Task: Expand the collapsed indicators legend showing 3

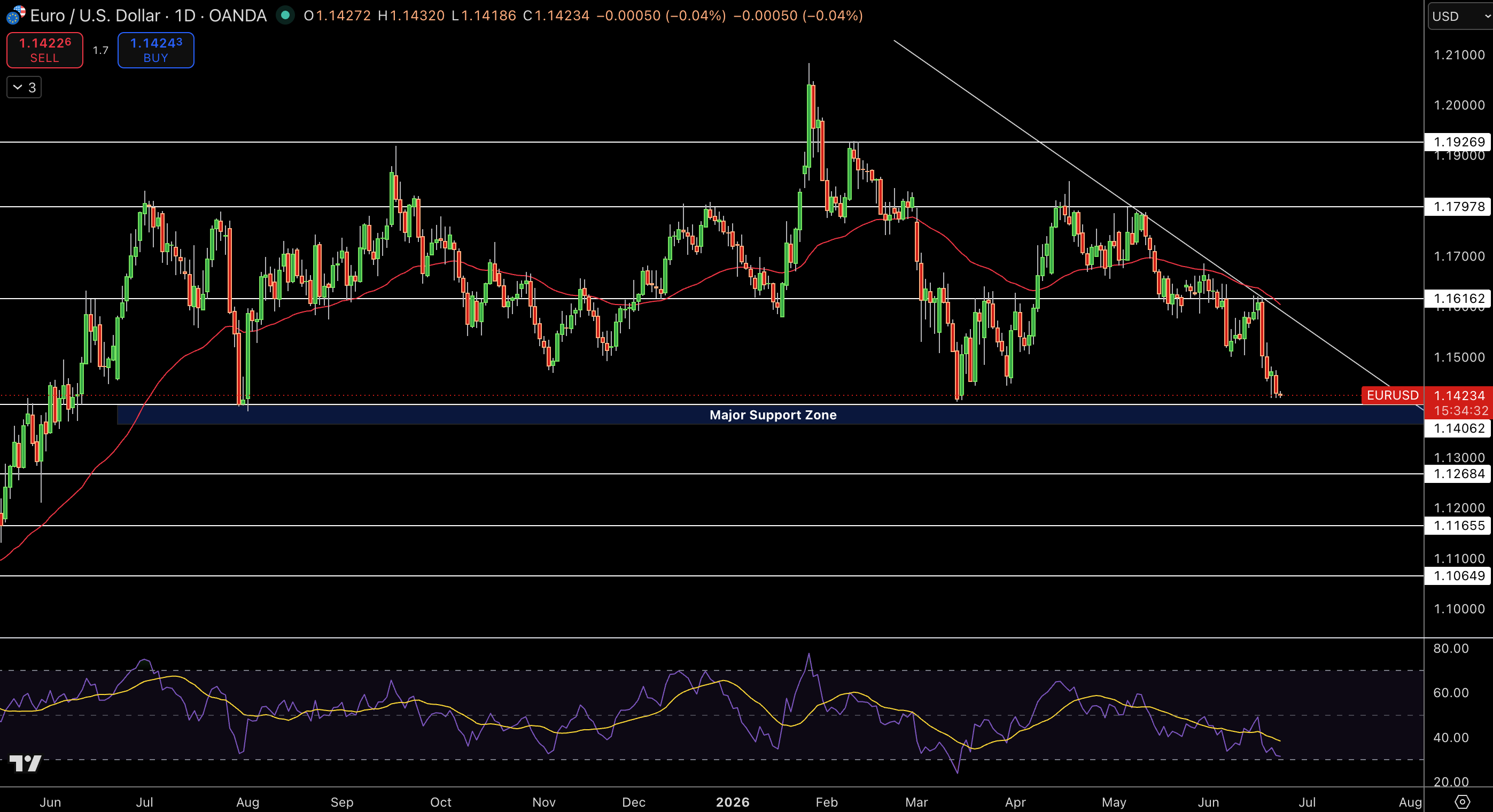Action: (x=24, y=88)
